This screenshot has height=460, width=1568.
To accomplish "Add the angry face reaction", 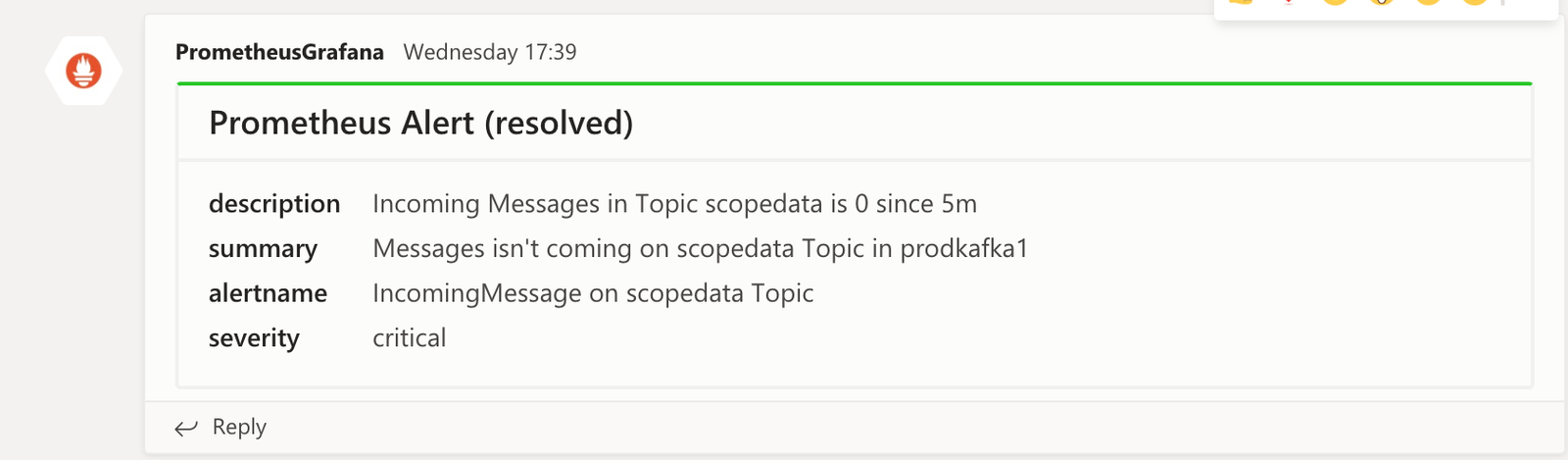I will [x=1475, y=2].
